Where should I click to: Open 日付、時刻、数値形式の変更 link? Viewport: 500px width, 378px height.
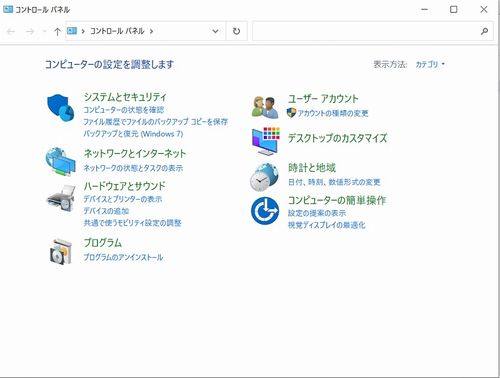334,182
